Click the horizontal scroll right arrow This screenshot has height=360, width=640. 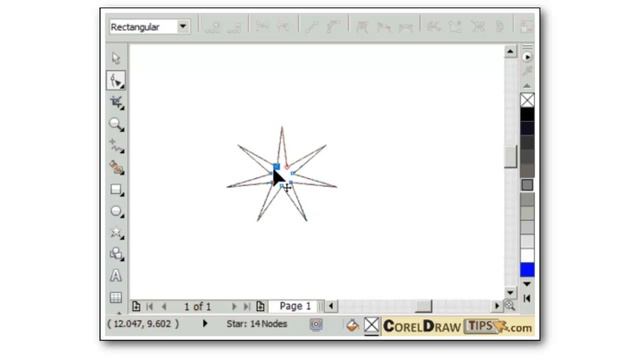coord(497,306)
